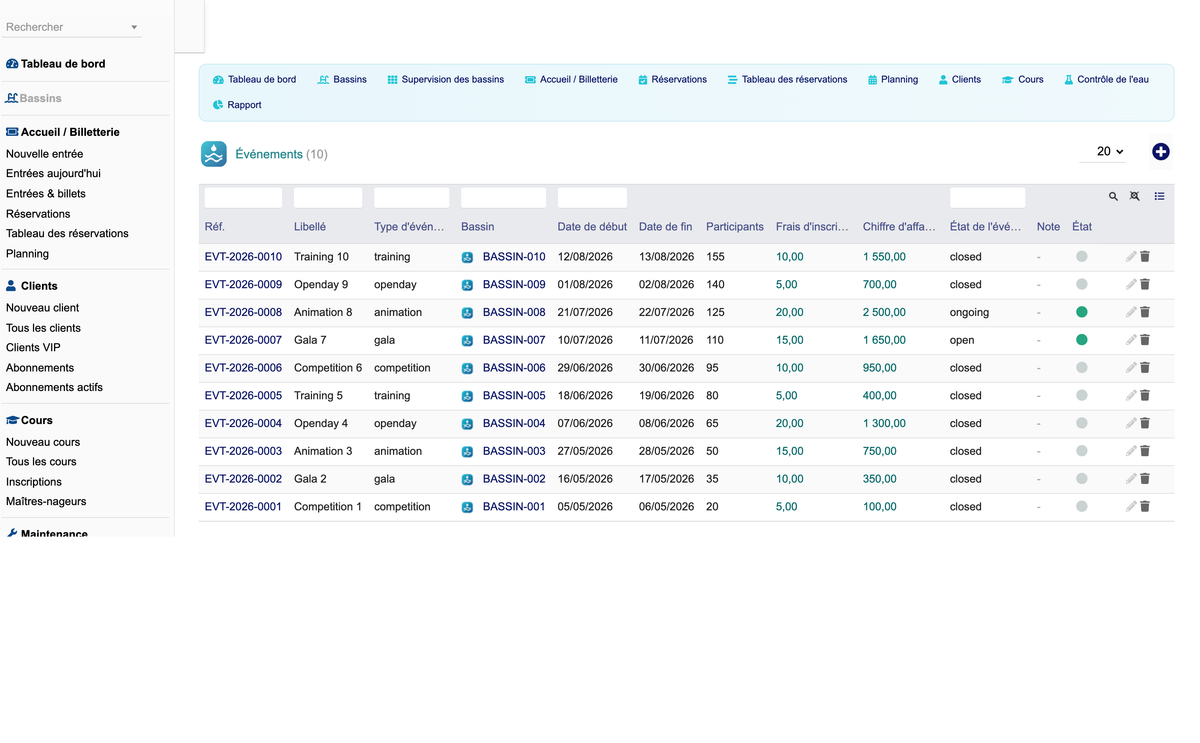Image resolution: width=1200 pixels, height=743 pixels.
Task: Open sidebar Maintenance menu
Action: 47,533
